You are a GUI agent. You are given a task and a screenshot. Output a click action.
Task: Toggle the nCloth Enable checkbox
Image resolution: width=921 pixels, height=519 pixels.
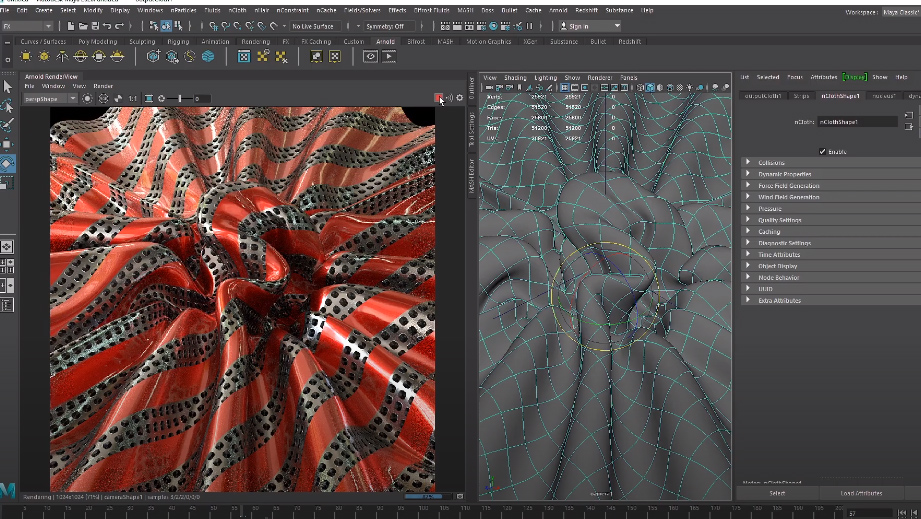click(822, 151)
